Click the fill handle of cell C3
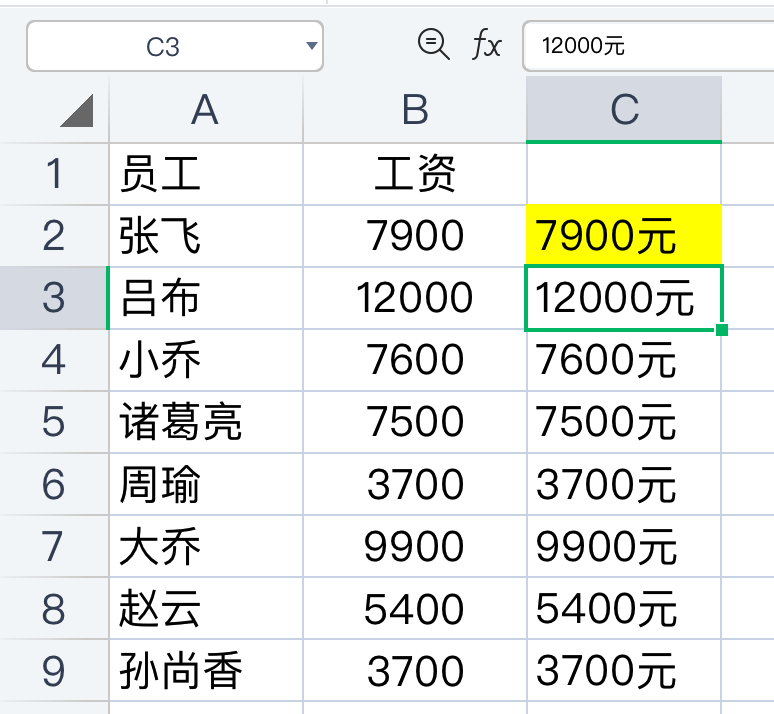Viewport: 774px width, 714px height. click(722, 329)
